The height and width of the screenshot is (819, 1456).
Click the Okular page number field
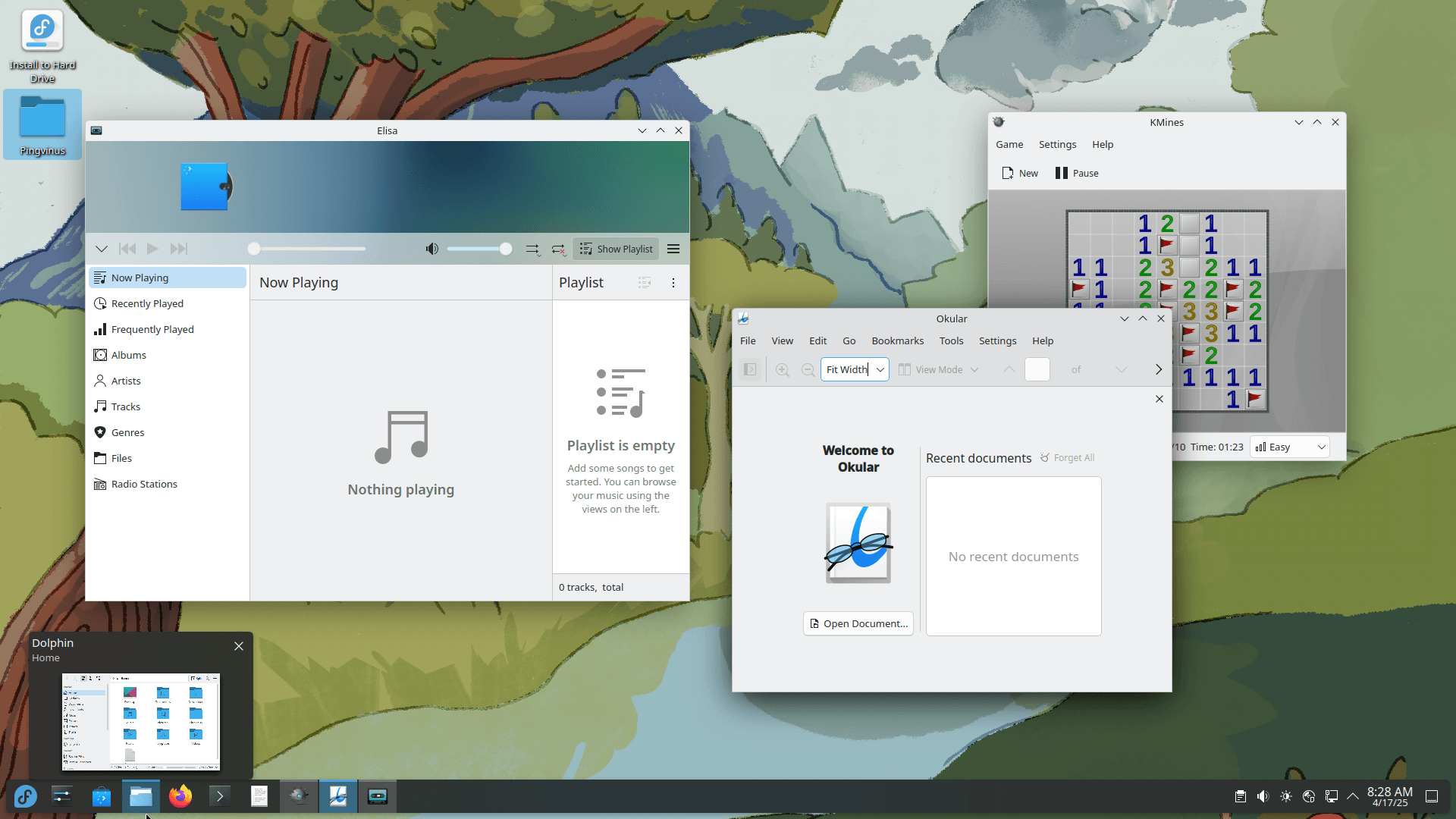(1037, 369)
